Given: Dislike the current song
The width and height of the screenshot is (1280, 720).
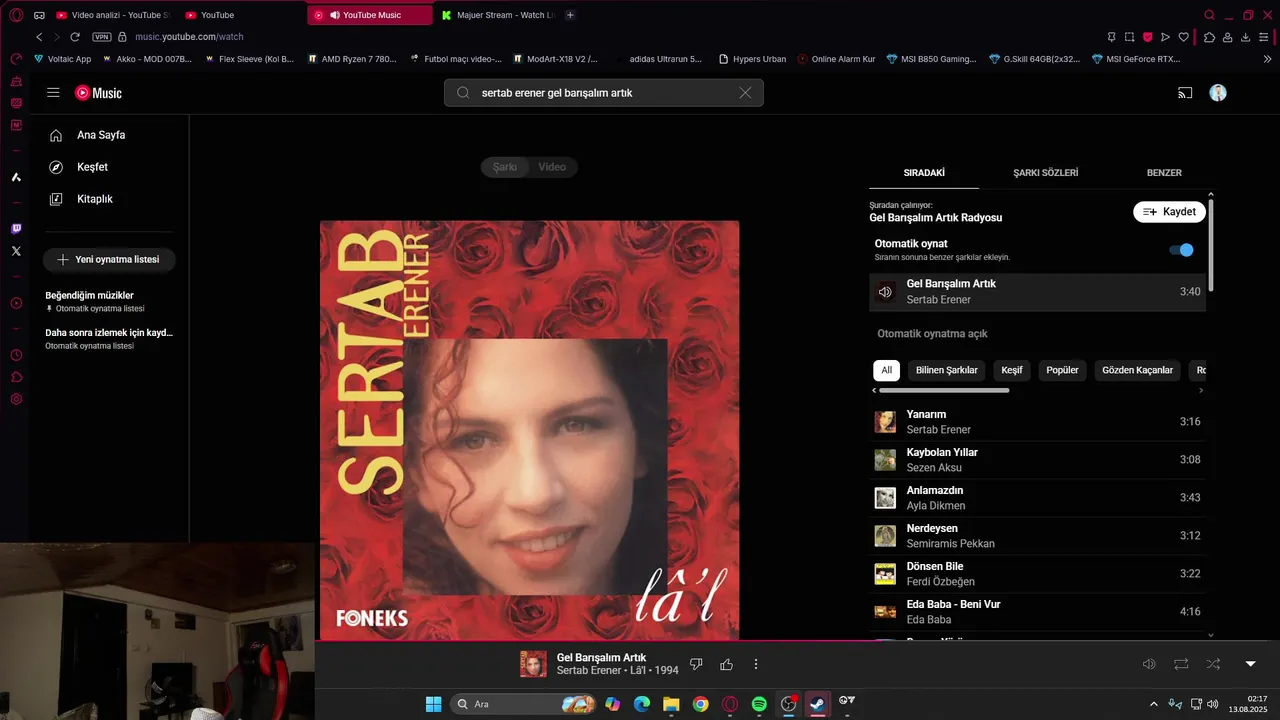Looking at the screenshot, I should 697,664.
